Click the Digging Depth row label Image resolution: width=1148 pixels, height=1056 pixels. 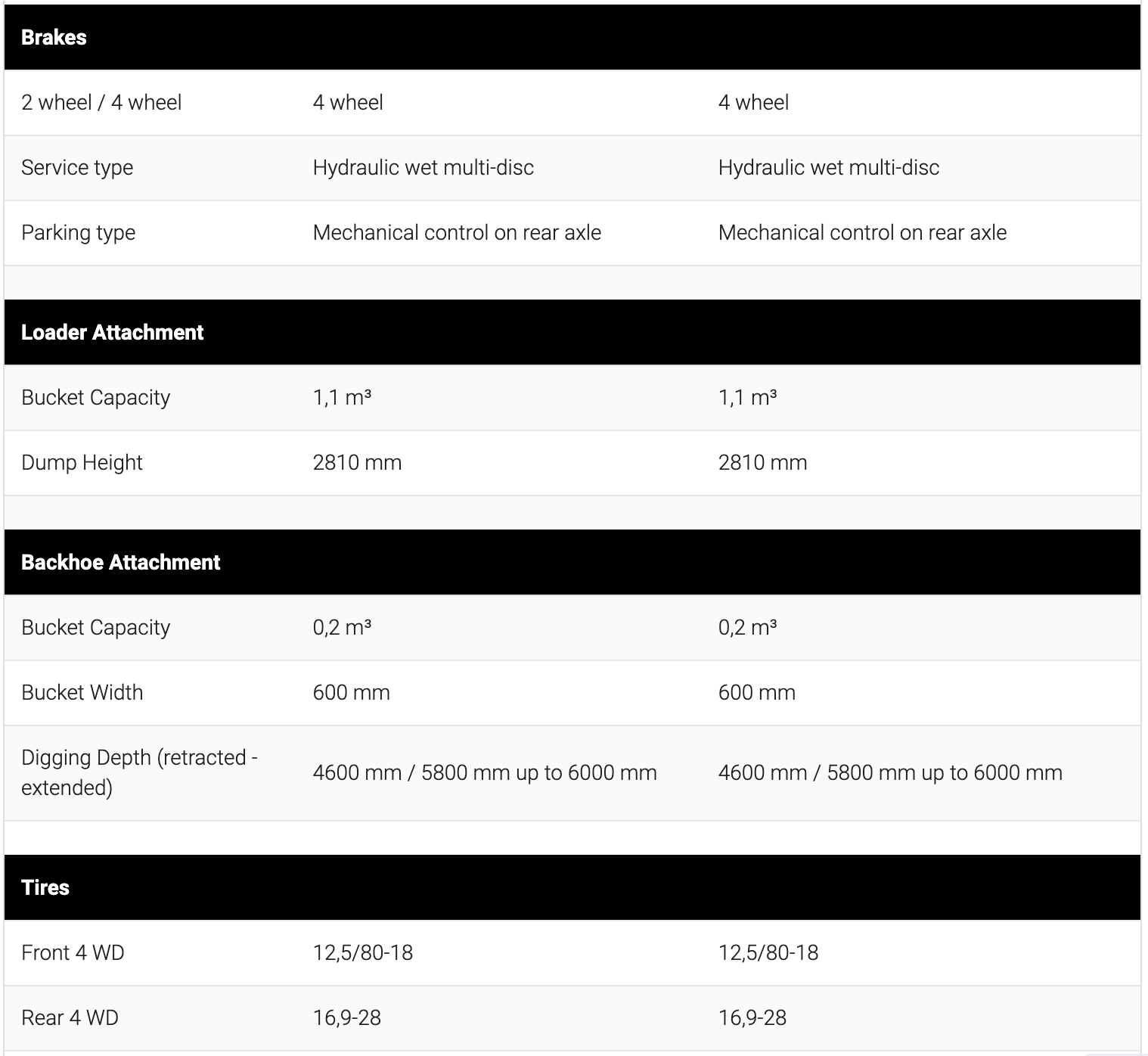[140, 772]
